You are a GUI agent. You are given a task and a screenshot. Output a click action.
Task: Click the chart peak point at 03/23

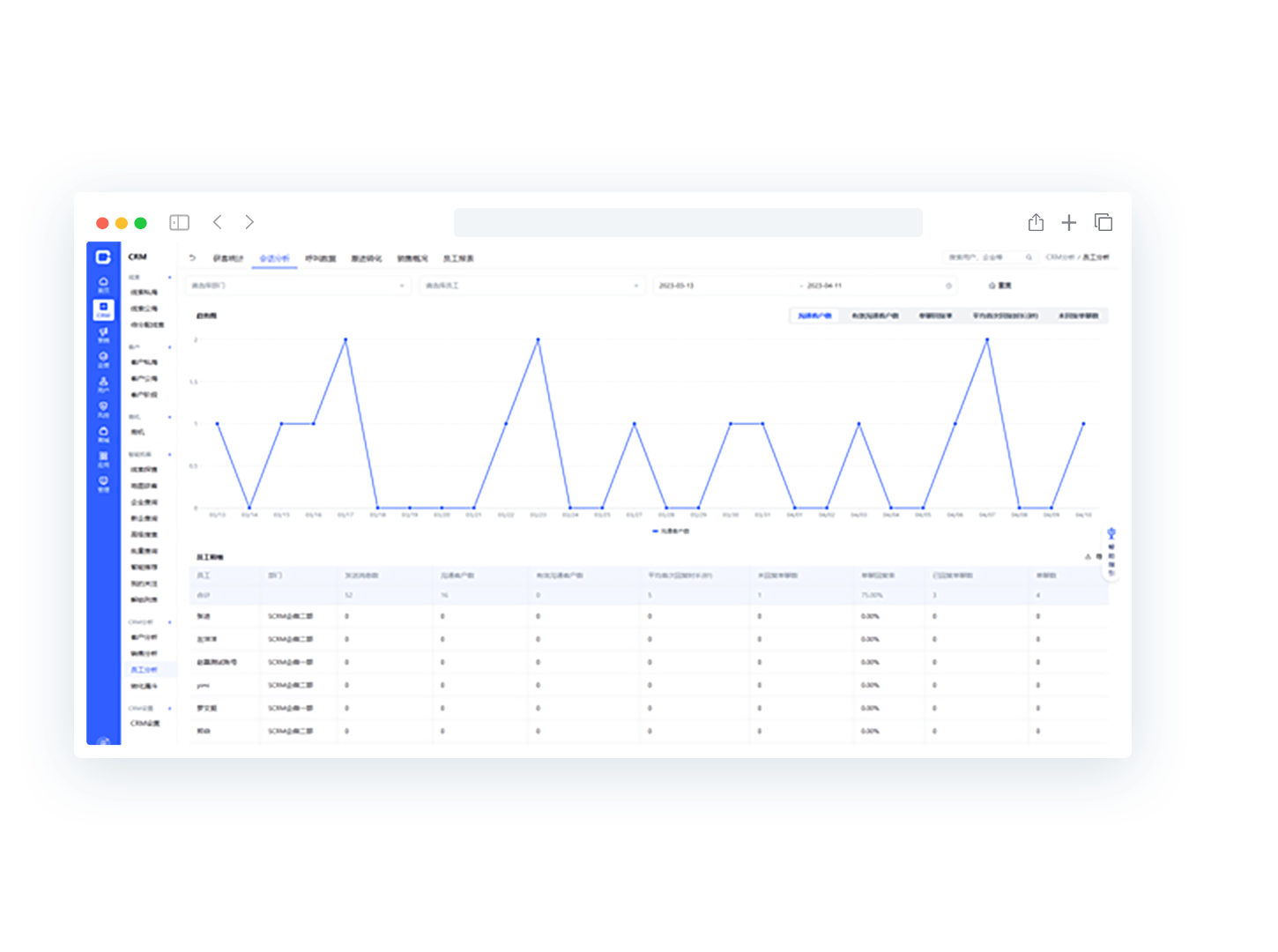(x=539, y=339)
